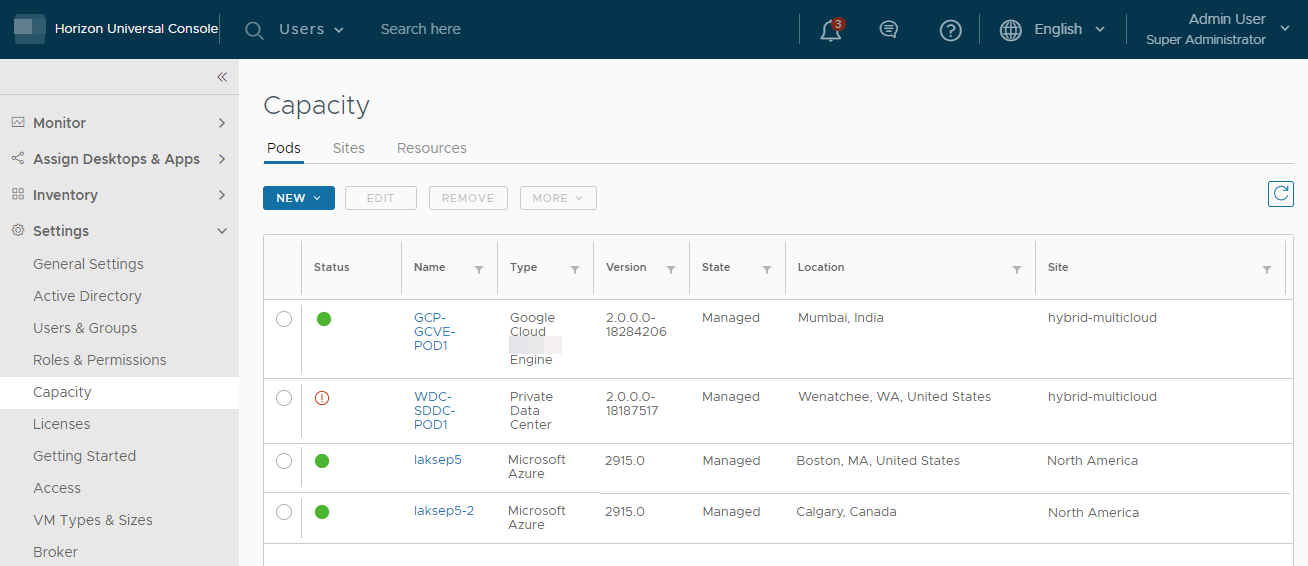The height and width of the screenshot is (566, 1308).
Task: Click the 'Calgary, Canada' location cell
Action: [x=846, y=512]
